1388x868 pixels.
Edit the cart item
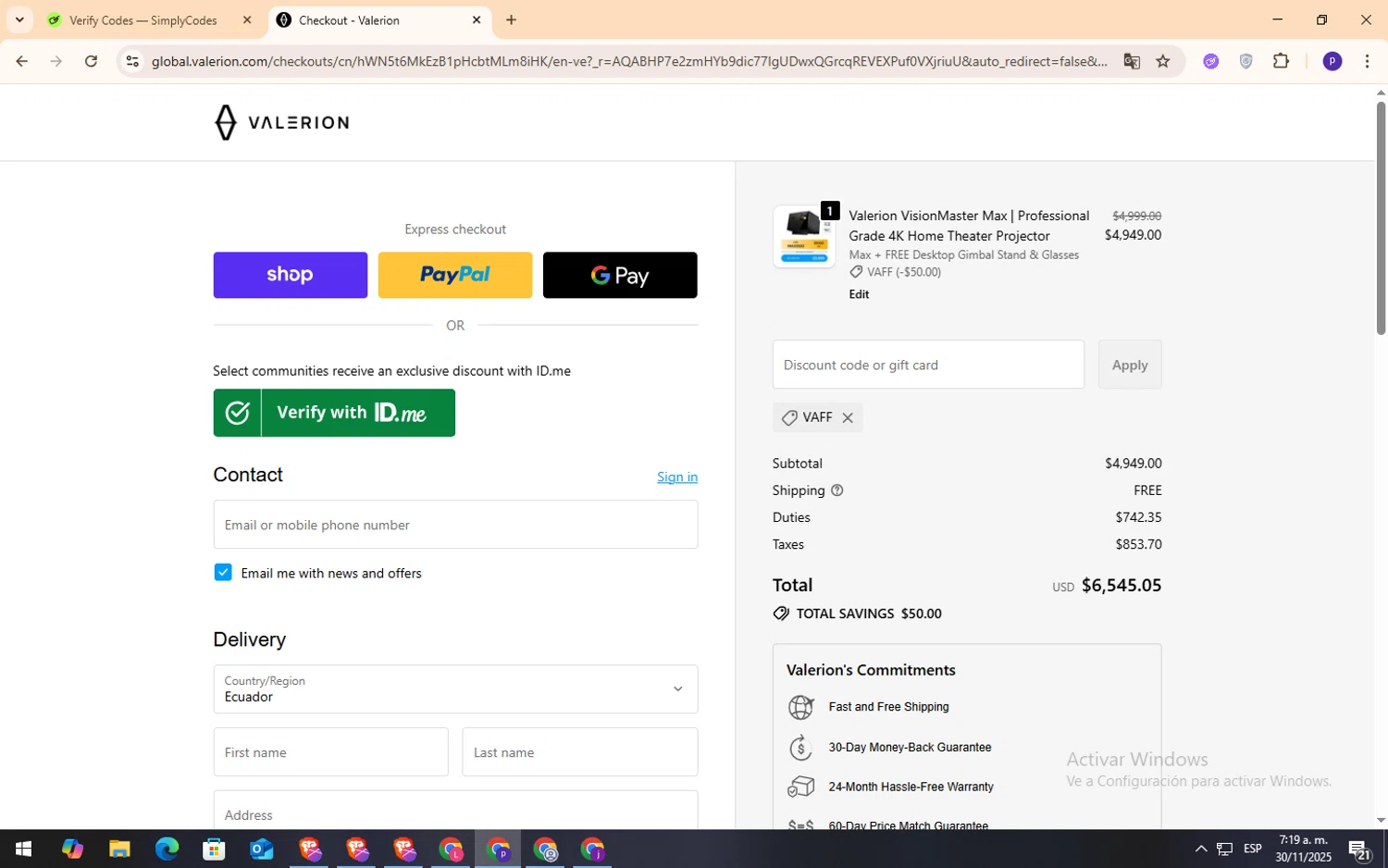[x=859, y=294]
